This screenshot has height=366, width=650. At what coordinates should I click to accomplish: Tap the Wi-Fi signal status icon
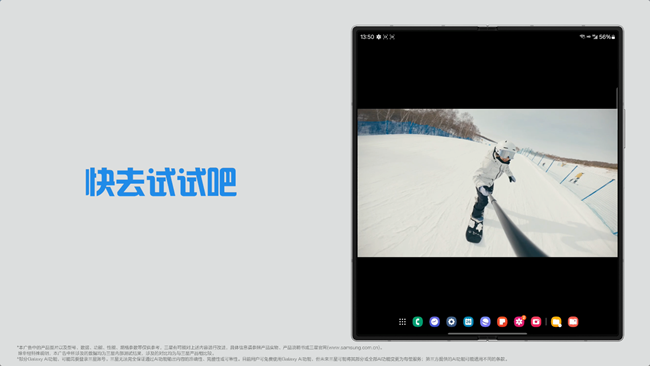[582, 37]
